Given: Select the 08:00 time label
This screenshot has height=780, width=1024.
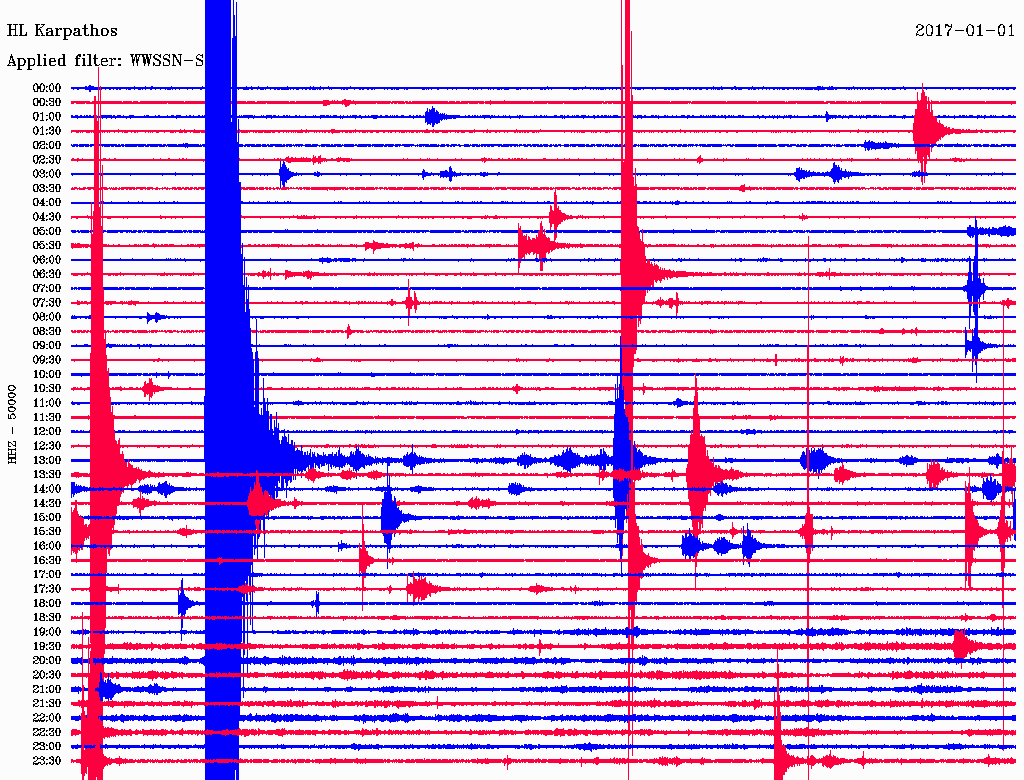Looking at the screenshot, I should coord(47,317).
